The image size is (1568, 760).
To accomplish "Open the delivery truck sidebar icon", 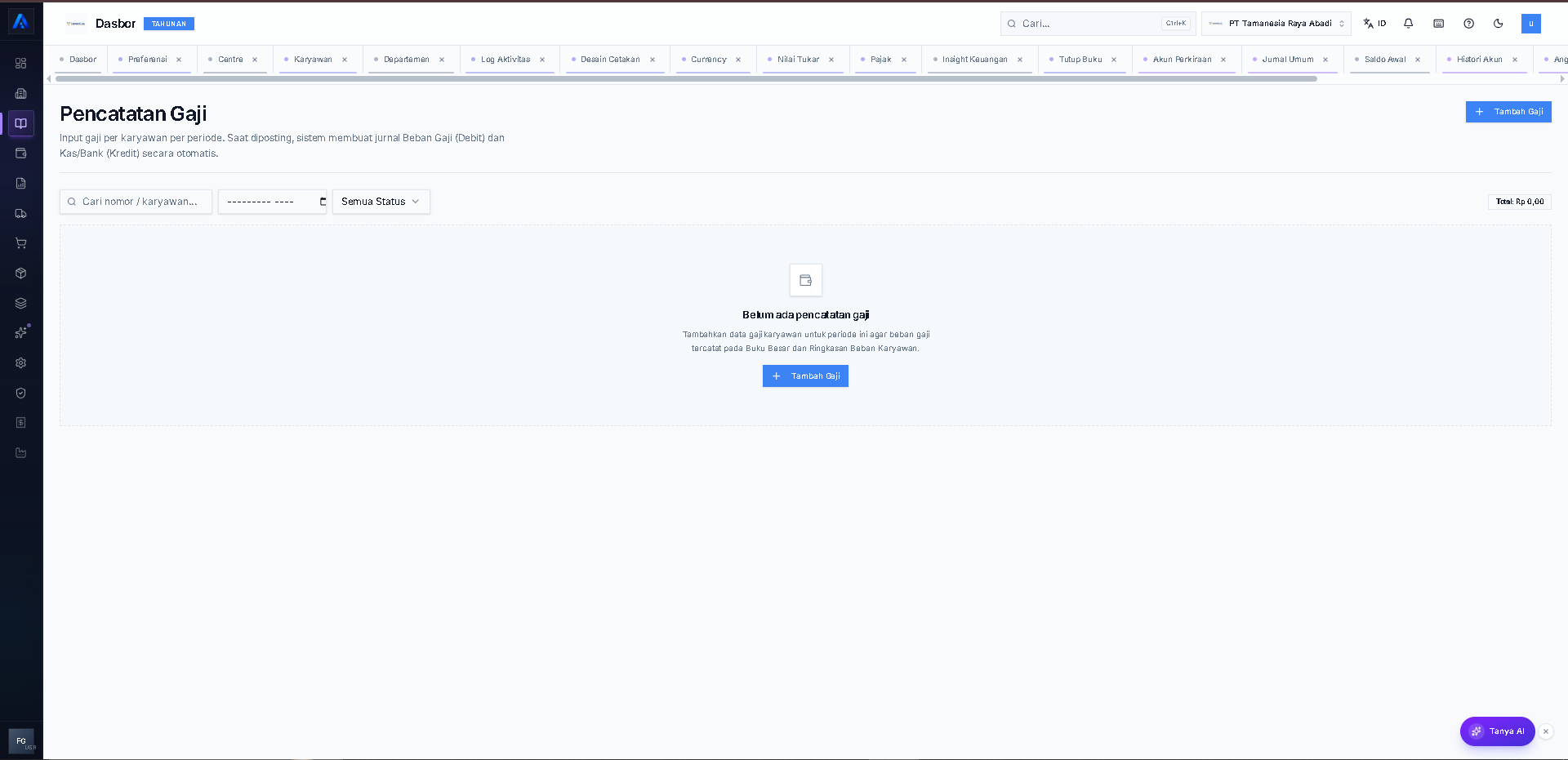I will coord(21,214).
